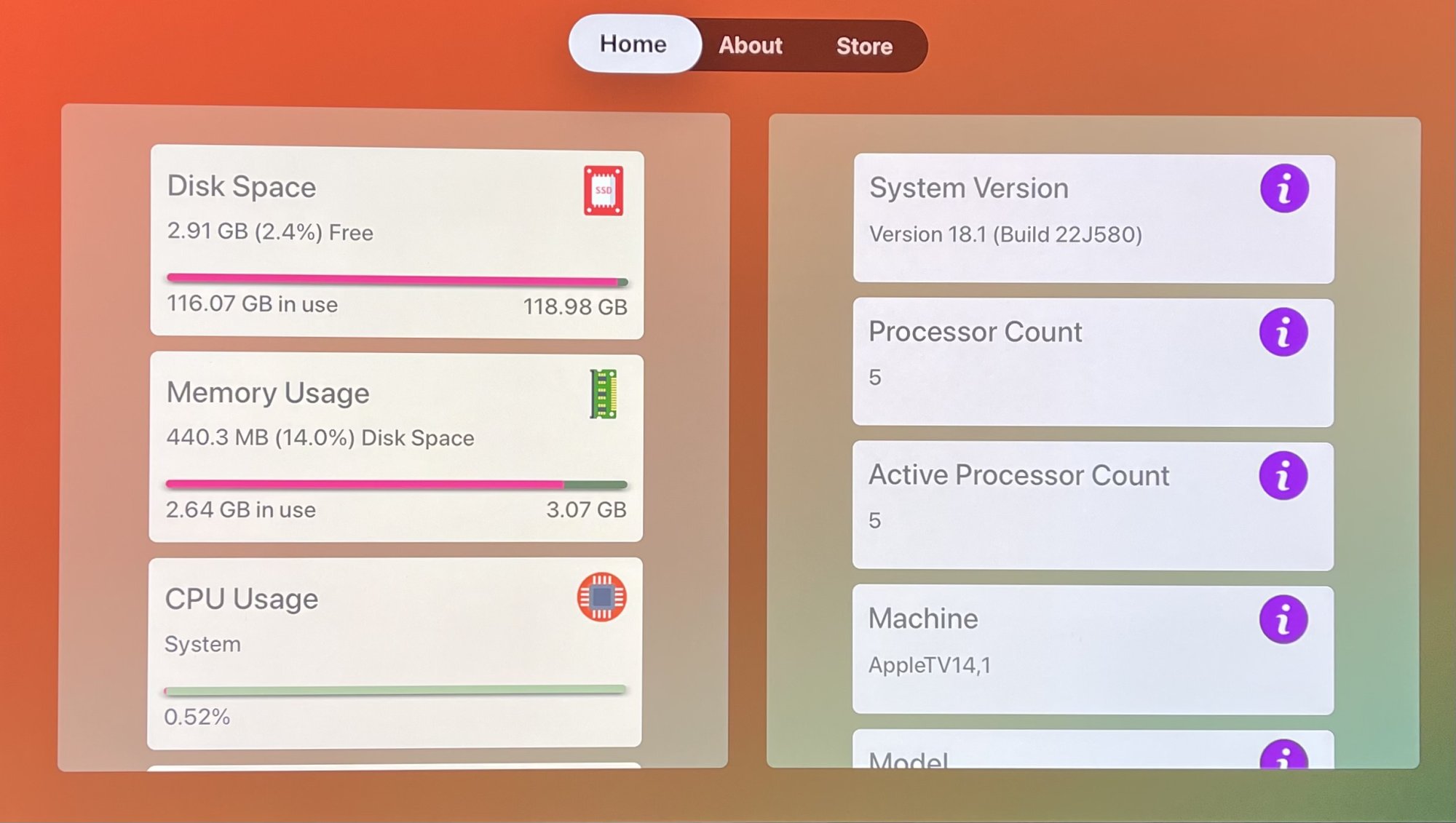Click the partially visible Model info icon

1283,757
